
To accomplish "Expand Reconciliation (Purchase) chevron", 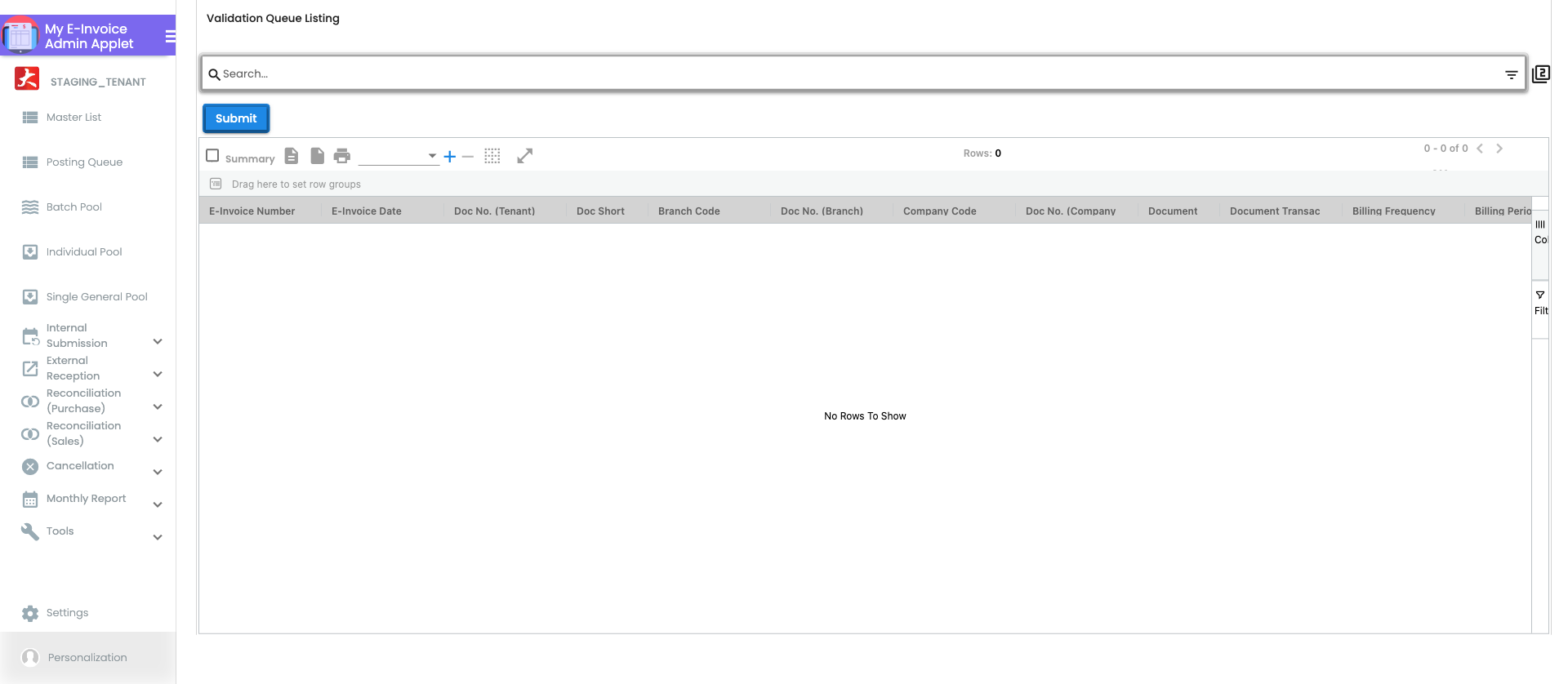I will click(x=158, y=406).
